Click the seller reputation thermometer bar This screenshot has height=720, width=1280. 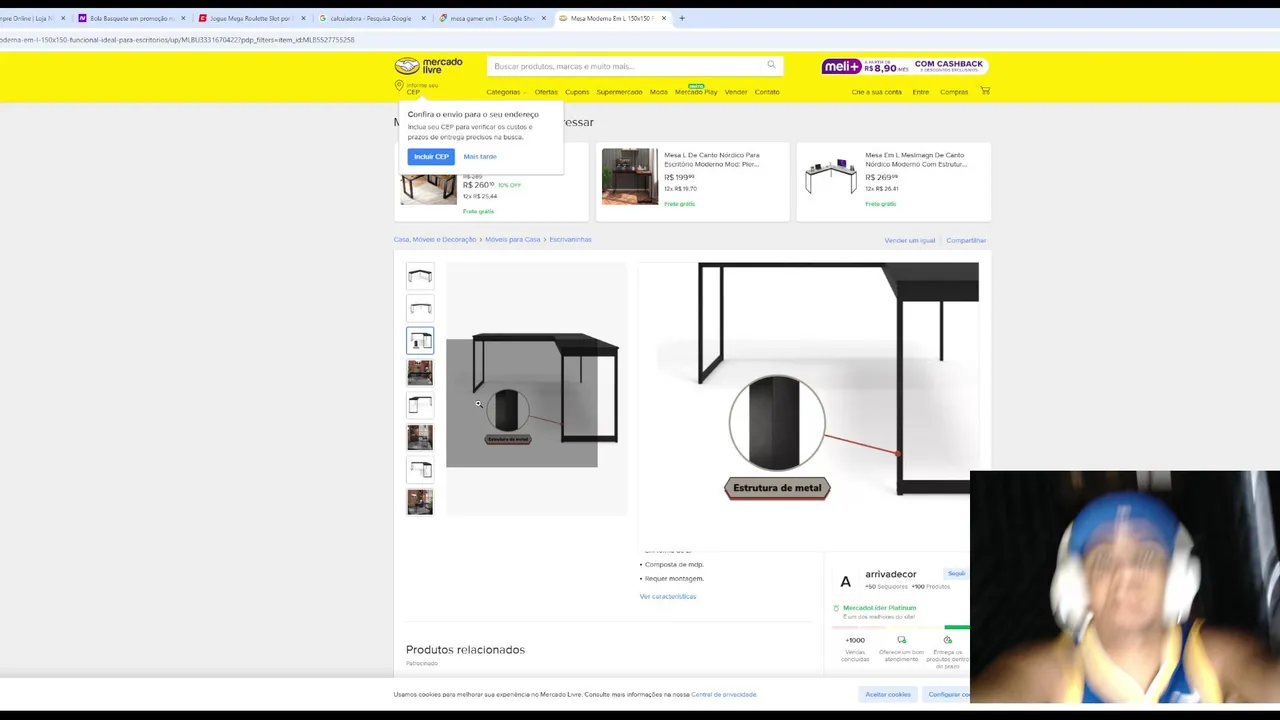point(901,627)
